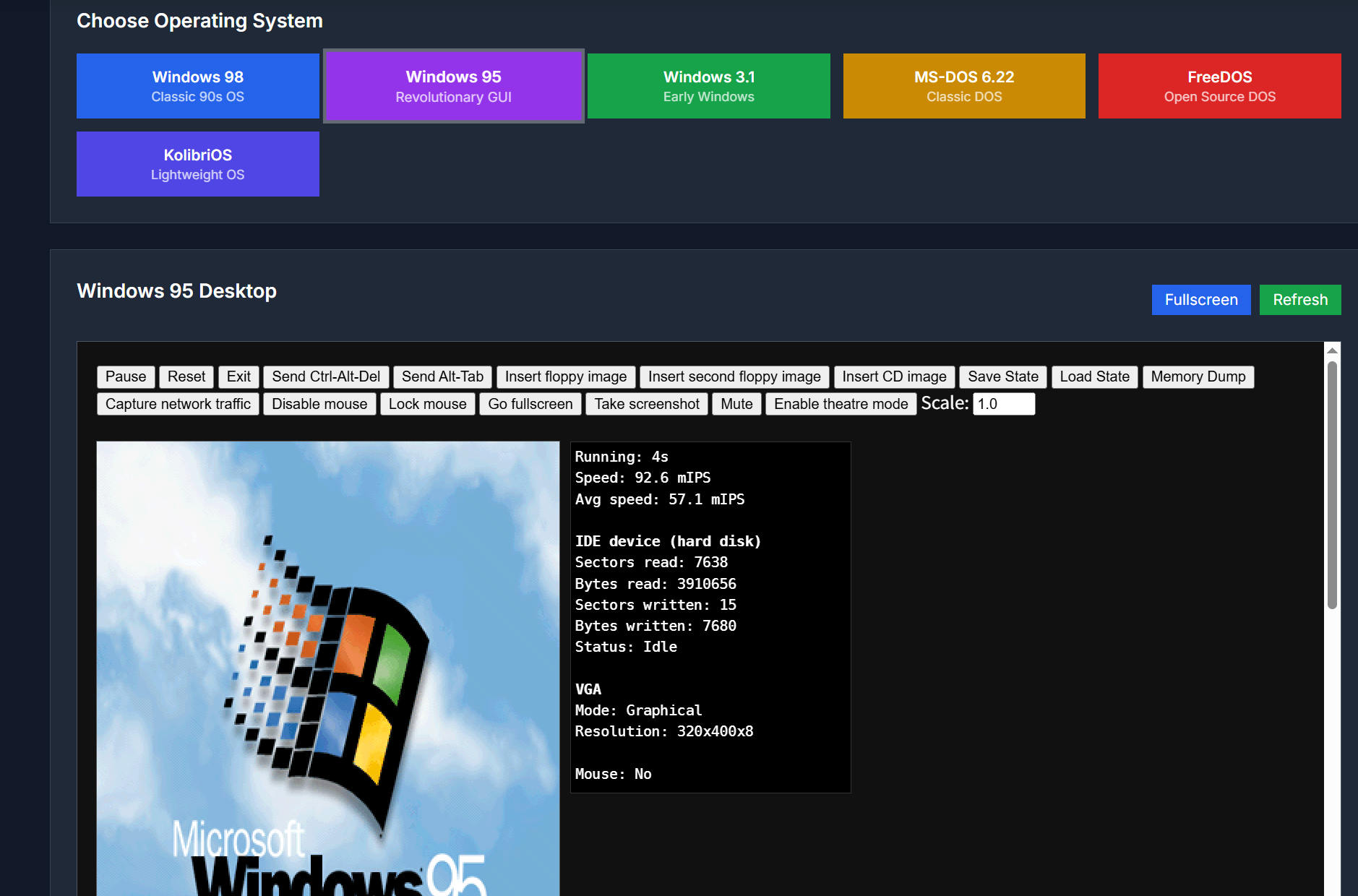This screenshot has width=1358, height=896.
Task: Click the 'Sectors written: 15' line
Action: coord(656,605)
